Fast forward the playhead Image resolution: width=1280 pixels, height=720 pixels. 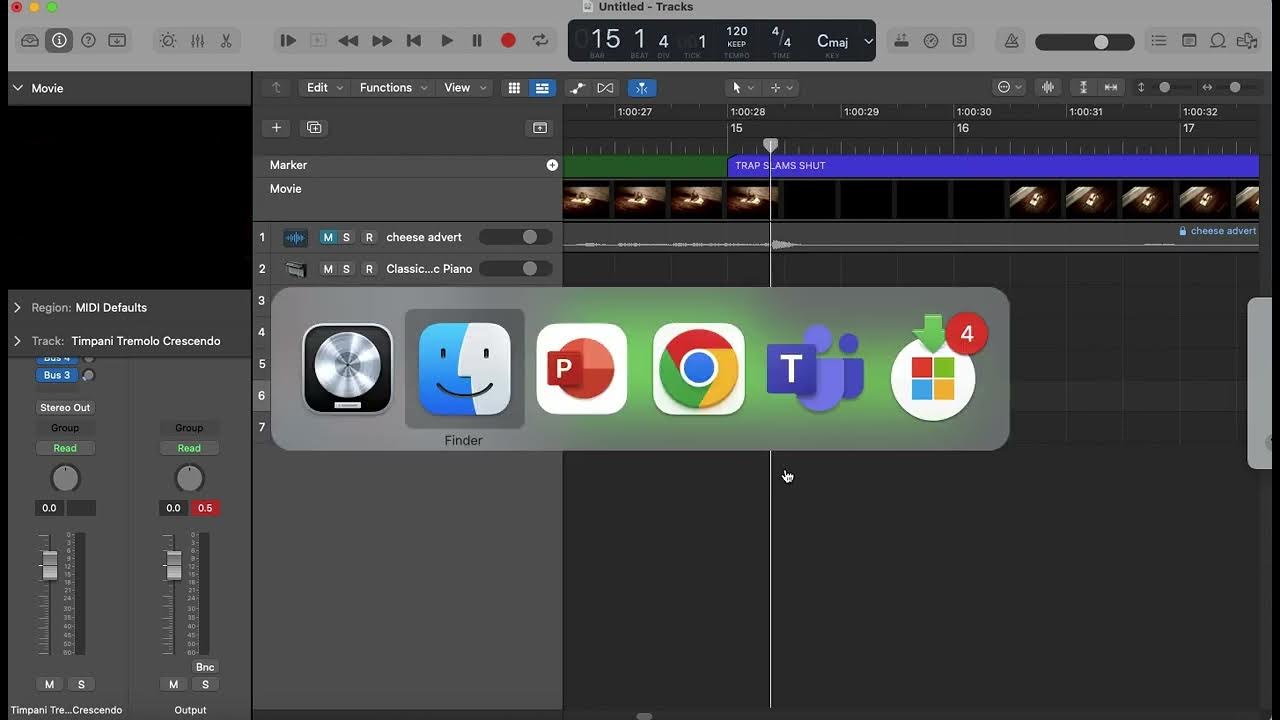[x=381, y=41]
